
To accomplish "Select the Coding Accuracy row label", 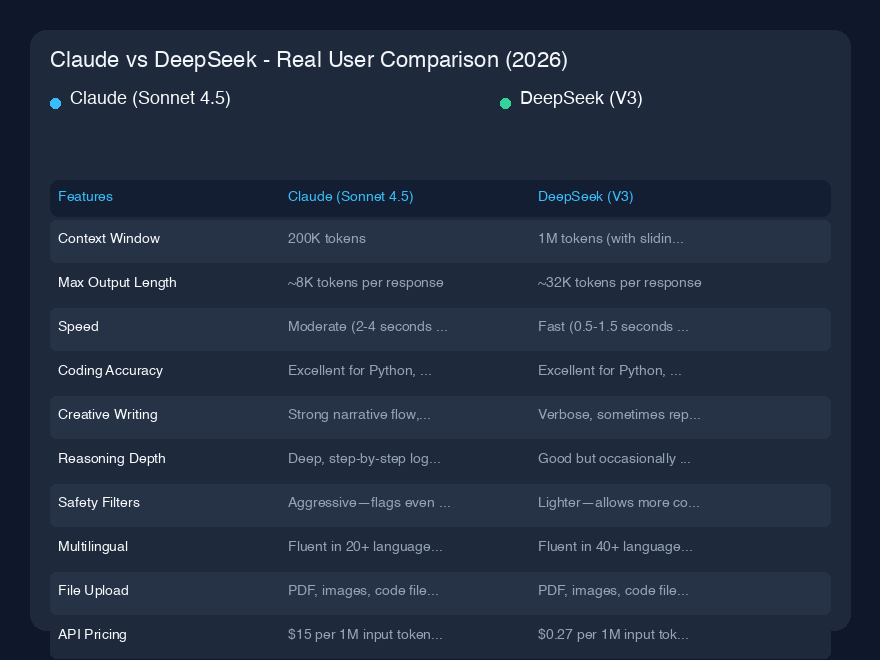I will (x=111, y=370).
